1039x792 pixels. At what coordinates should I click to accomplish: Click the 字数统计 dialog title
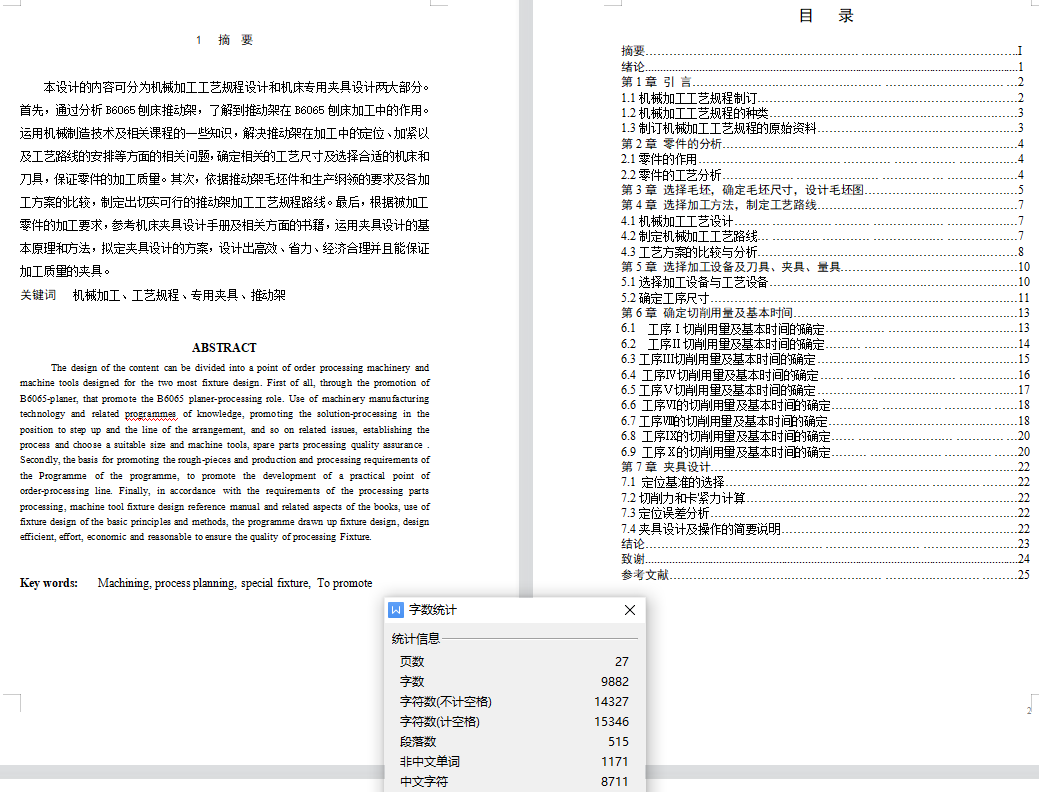pos(432,610)
